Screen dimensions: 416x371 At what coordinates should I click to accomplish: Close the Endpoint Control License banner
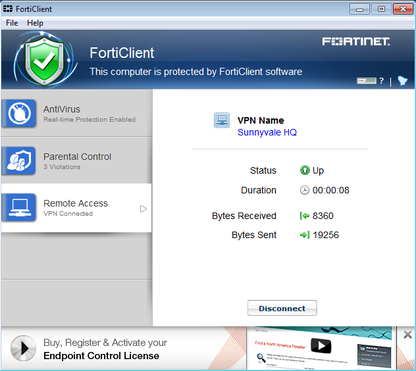(407, 335)
